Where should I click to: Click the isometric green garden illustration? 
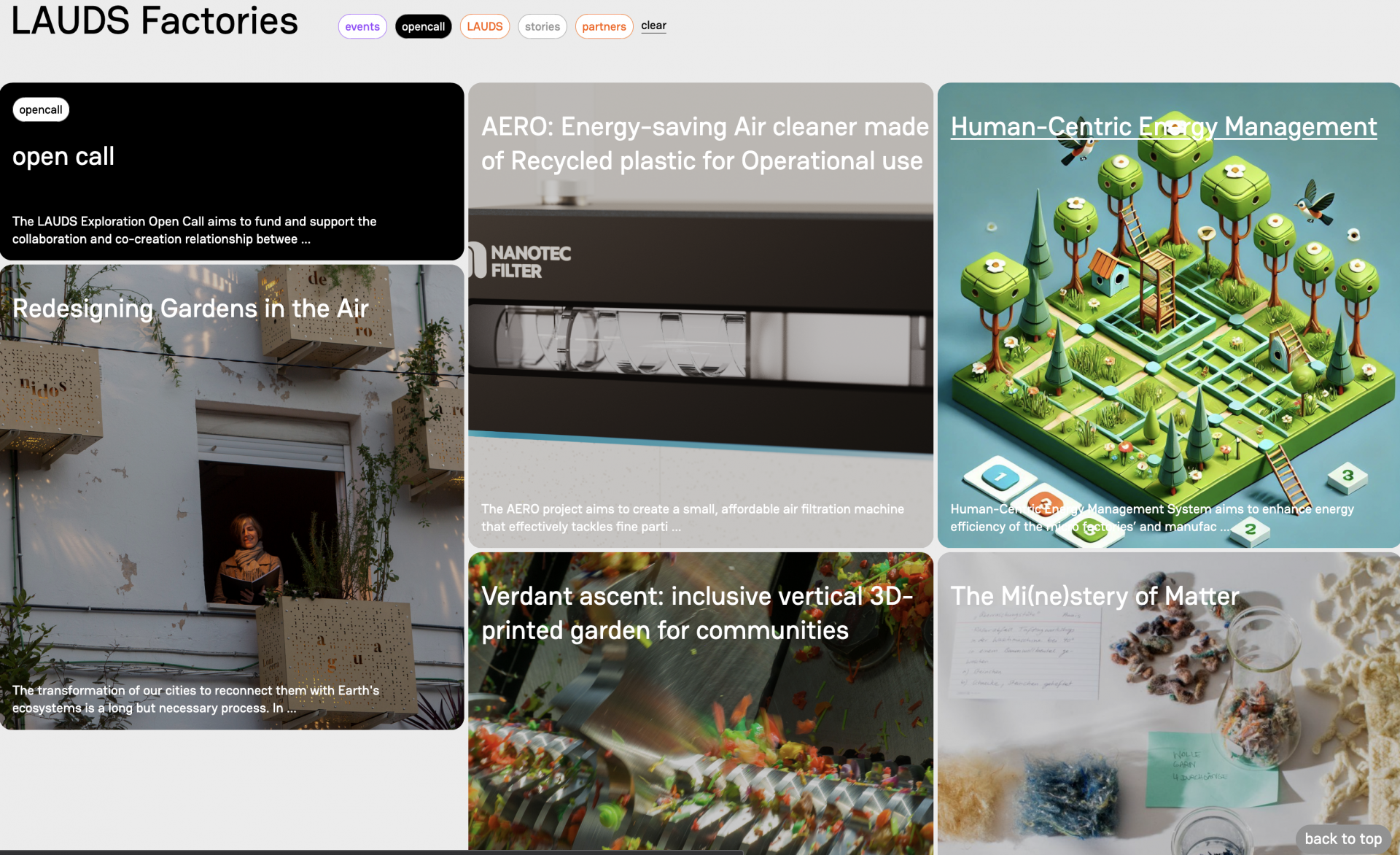click(1167, 328)
